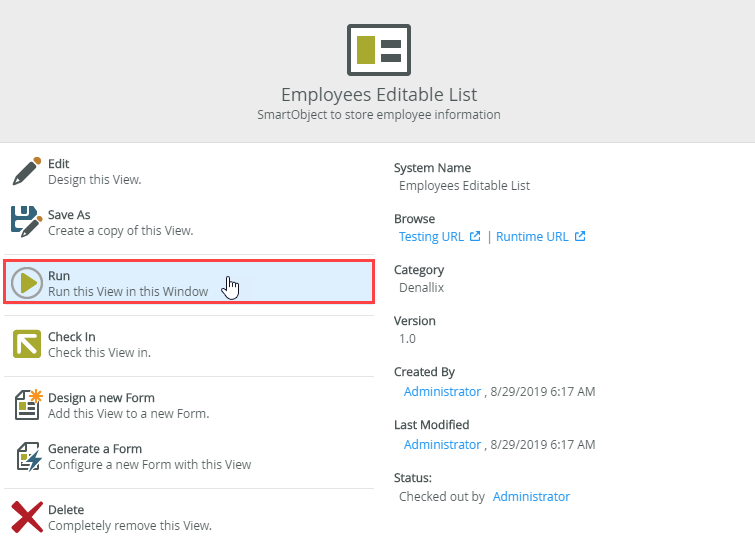
Task: Click the Edit pencil icon
Action: point(27,171)
